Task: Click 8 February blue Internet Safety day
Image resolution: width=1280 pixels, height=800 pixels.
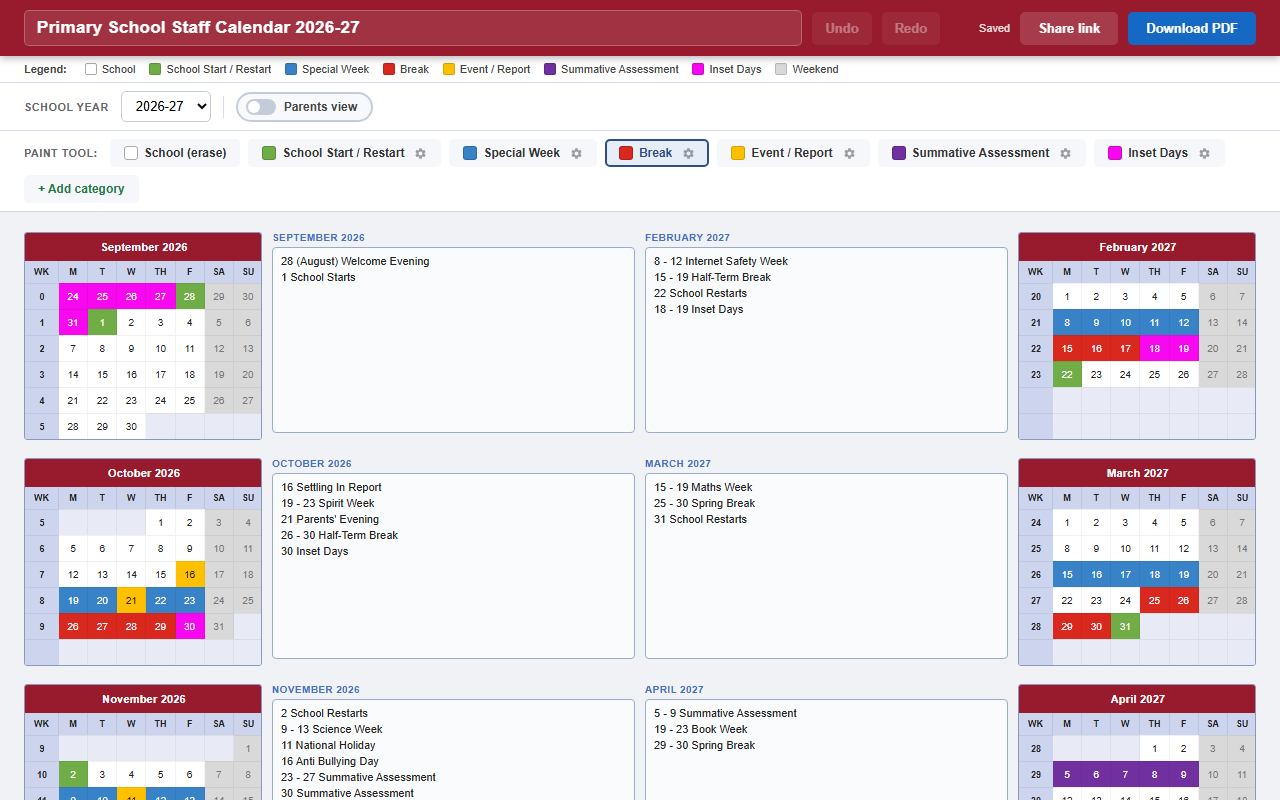Action: click(x=1067, y=322)
